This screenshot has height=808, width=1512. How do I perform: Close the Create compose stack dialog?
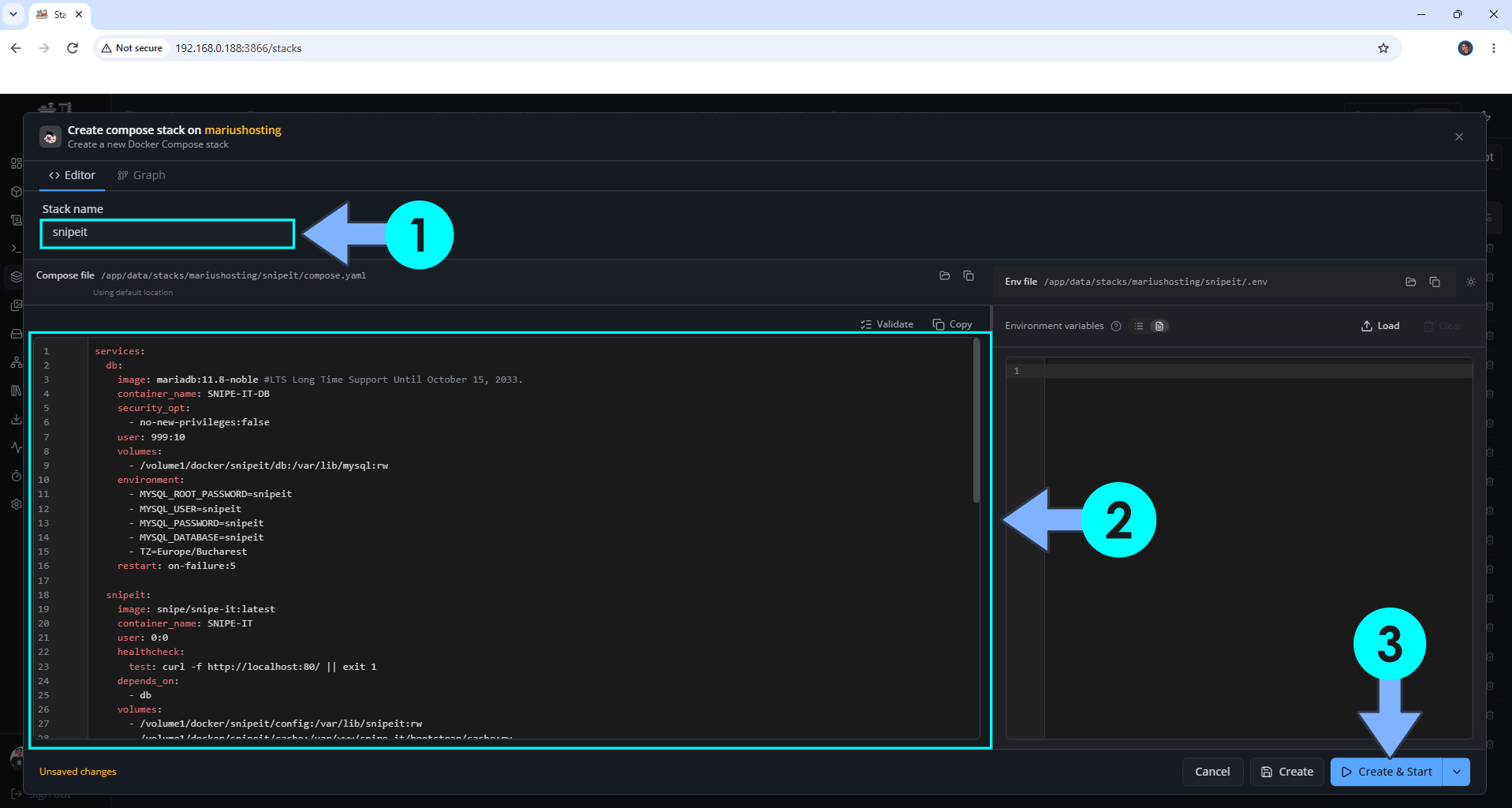1459,137
